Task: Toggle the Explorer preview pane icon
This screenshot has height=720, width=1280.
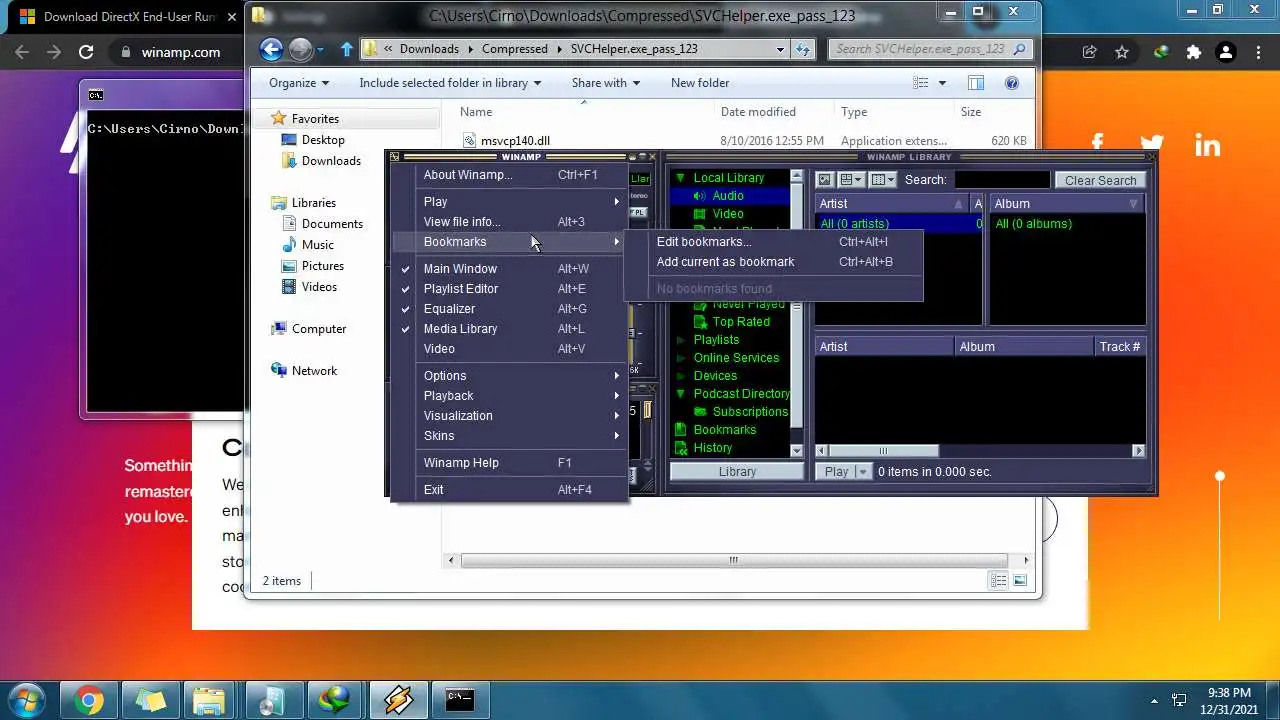Action: point(976,83)
